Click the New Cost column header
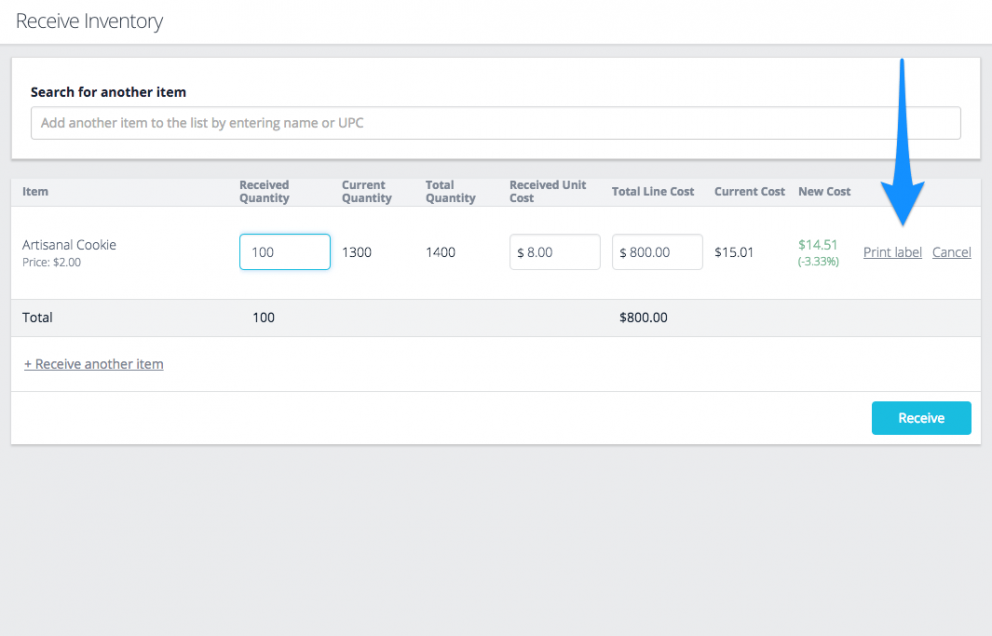The height and width of the screenshot is (636, 992). pos(824,191)
